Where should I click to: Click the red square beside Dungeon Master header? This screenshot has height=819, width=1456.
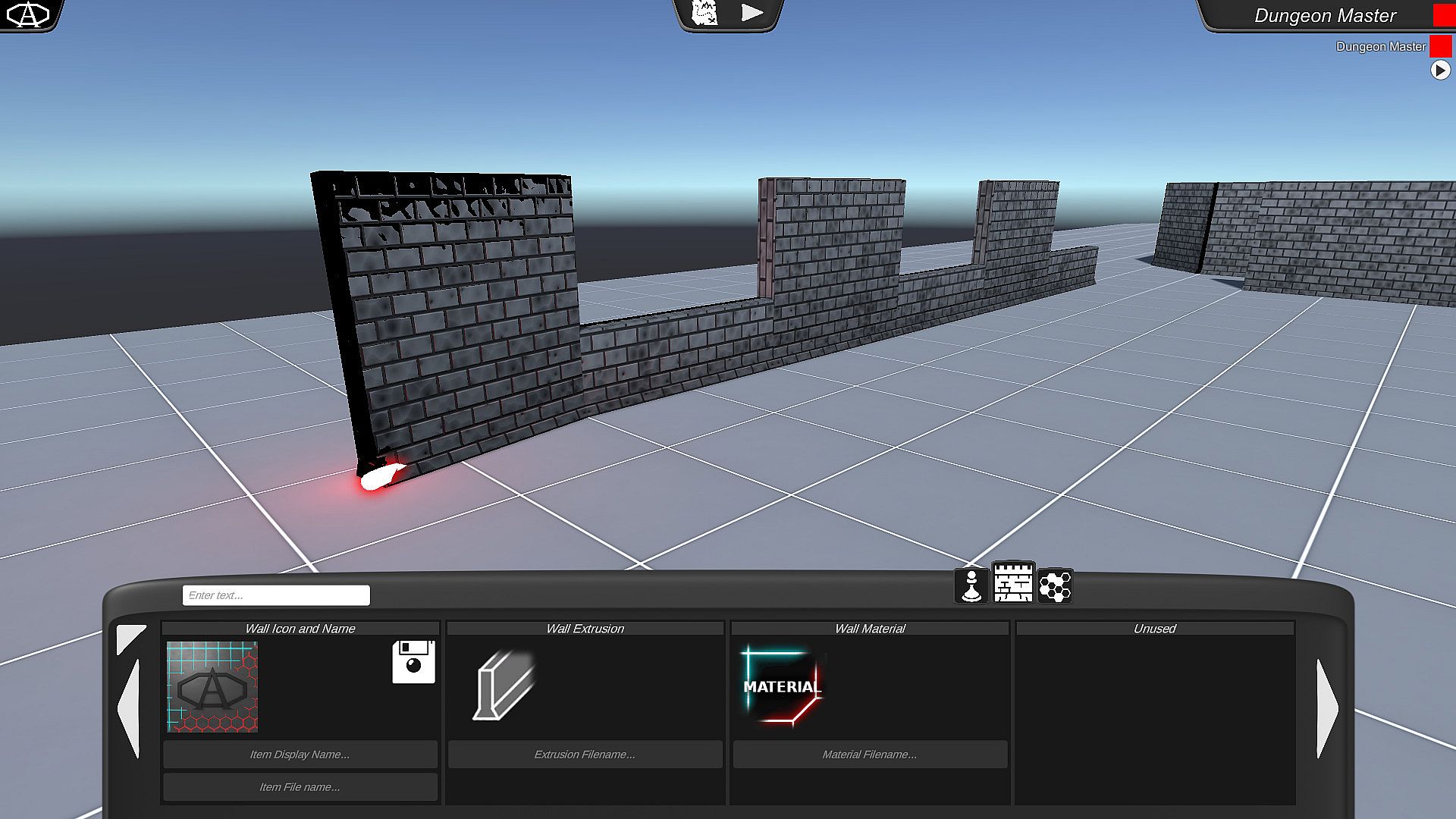(x=1443, y=14)
